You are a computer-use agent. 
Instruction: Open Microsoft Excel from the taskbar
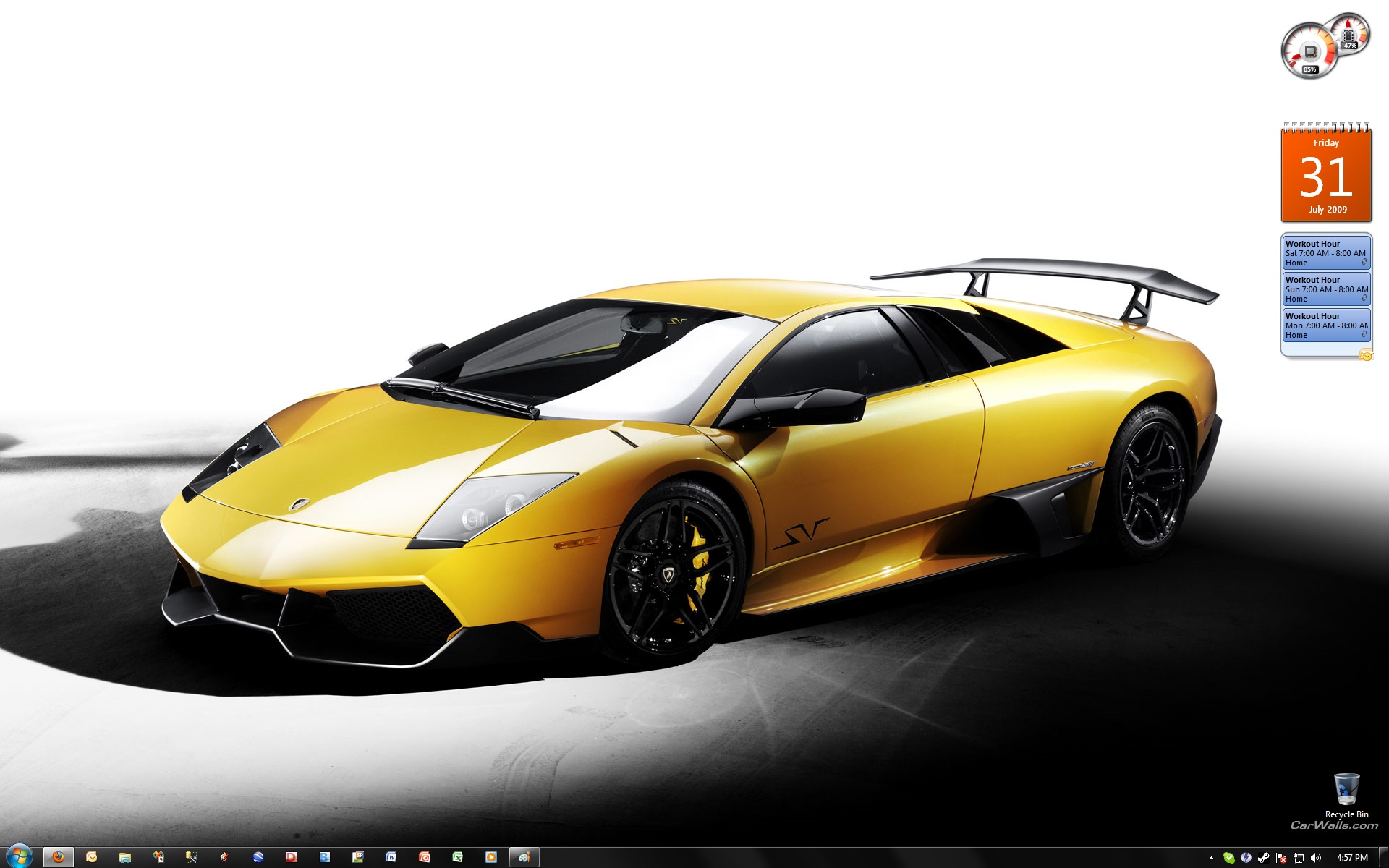pos(457,857)
